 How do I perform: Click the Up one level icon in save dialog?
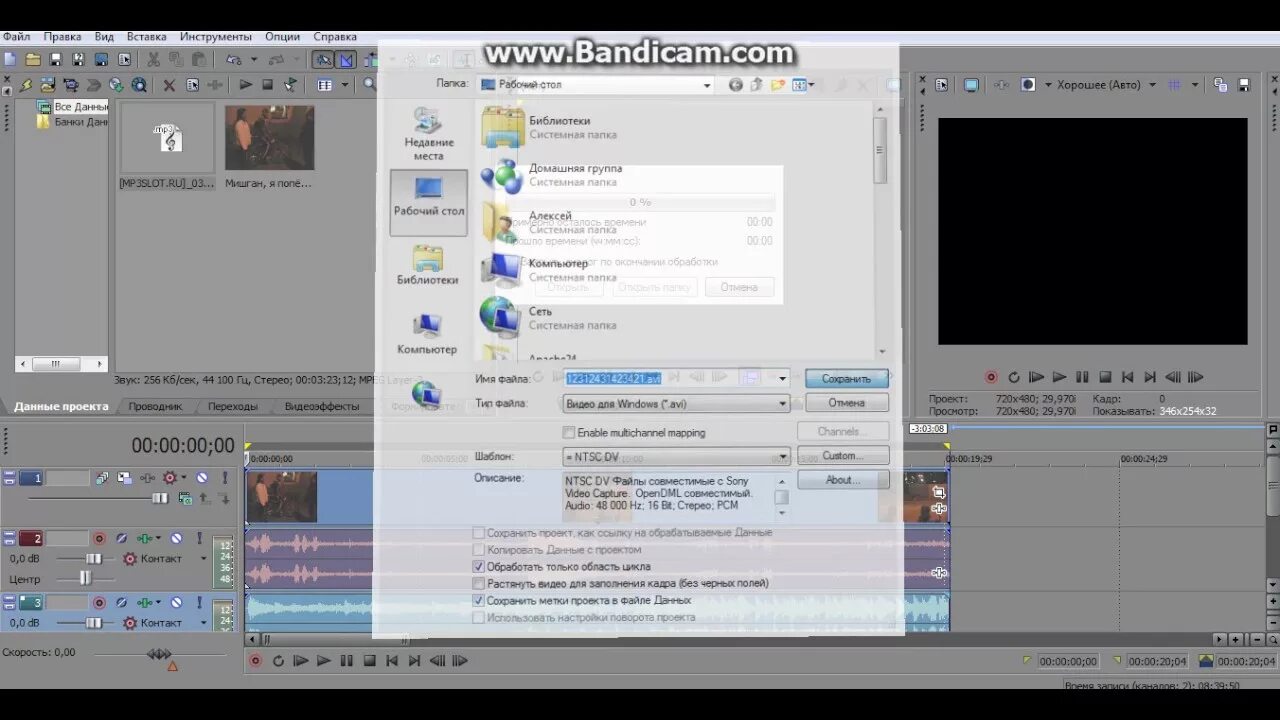coord(757,85)
